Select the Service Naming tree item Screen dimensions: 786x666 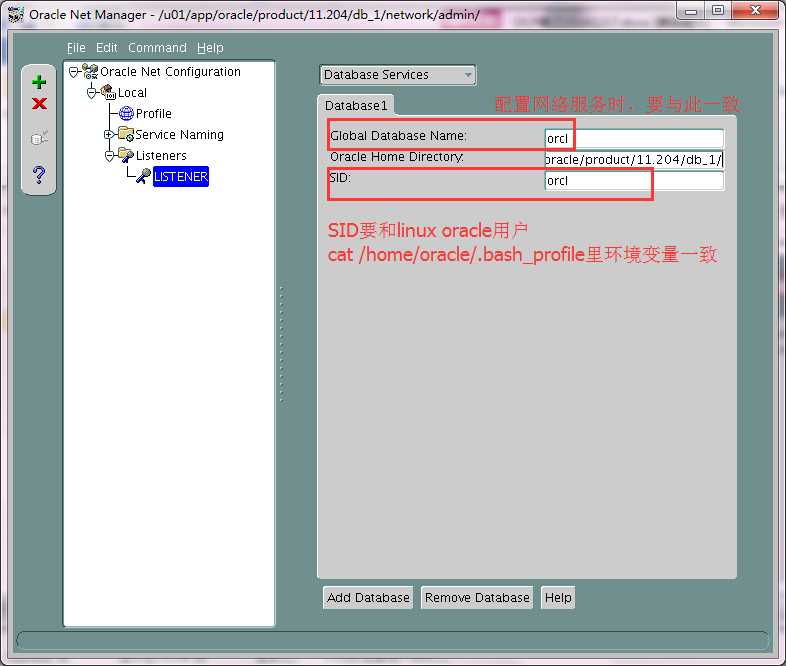click(179, 135)
